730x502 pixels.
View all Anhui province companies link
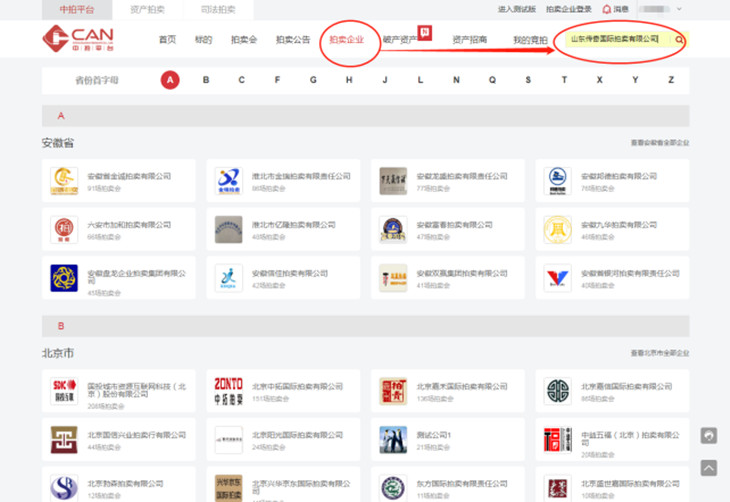point(660,142)
